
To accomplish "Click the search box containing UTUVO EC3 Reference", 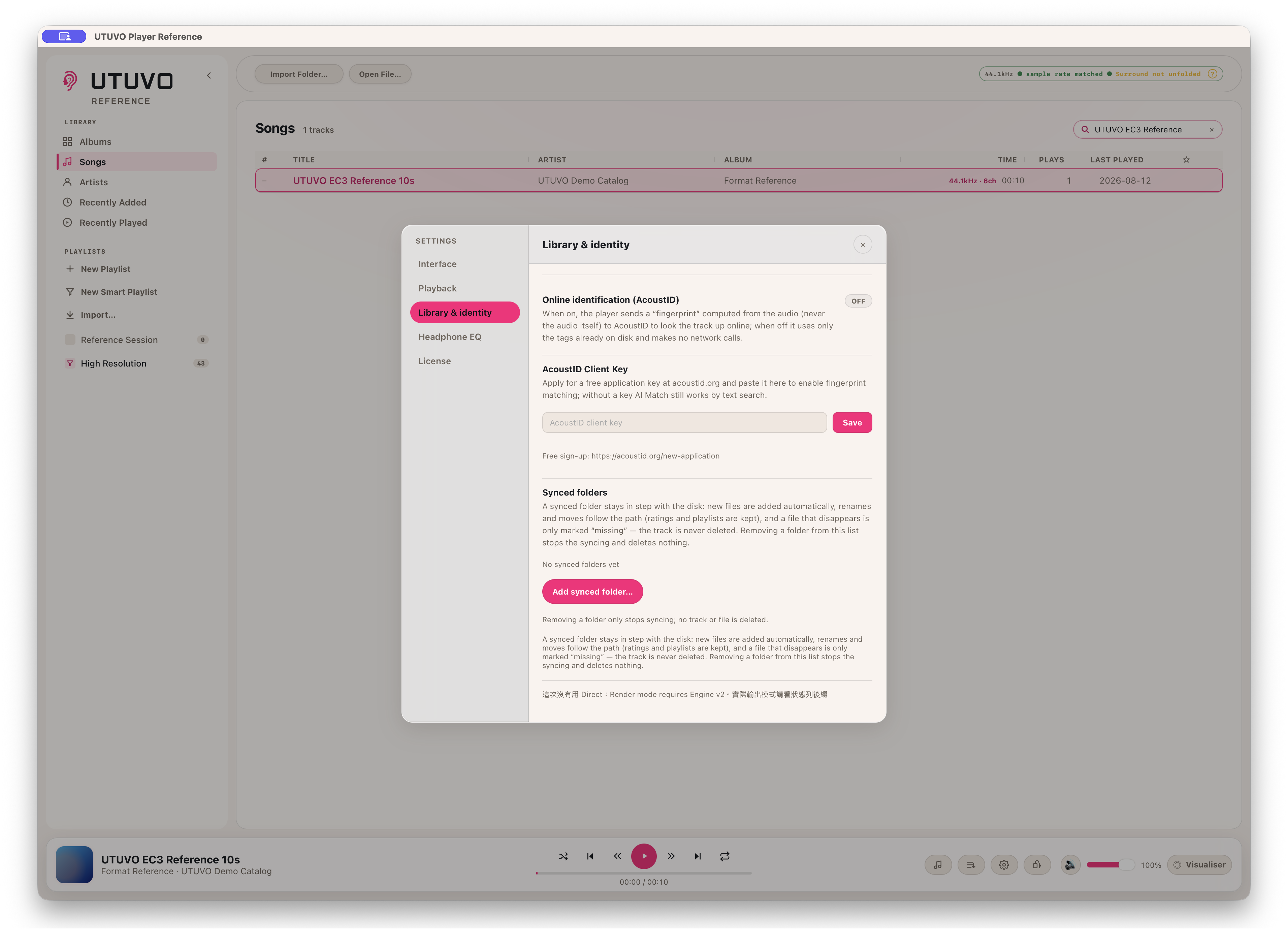I will 1147,129.
